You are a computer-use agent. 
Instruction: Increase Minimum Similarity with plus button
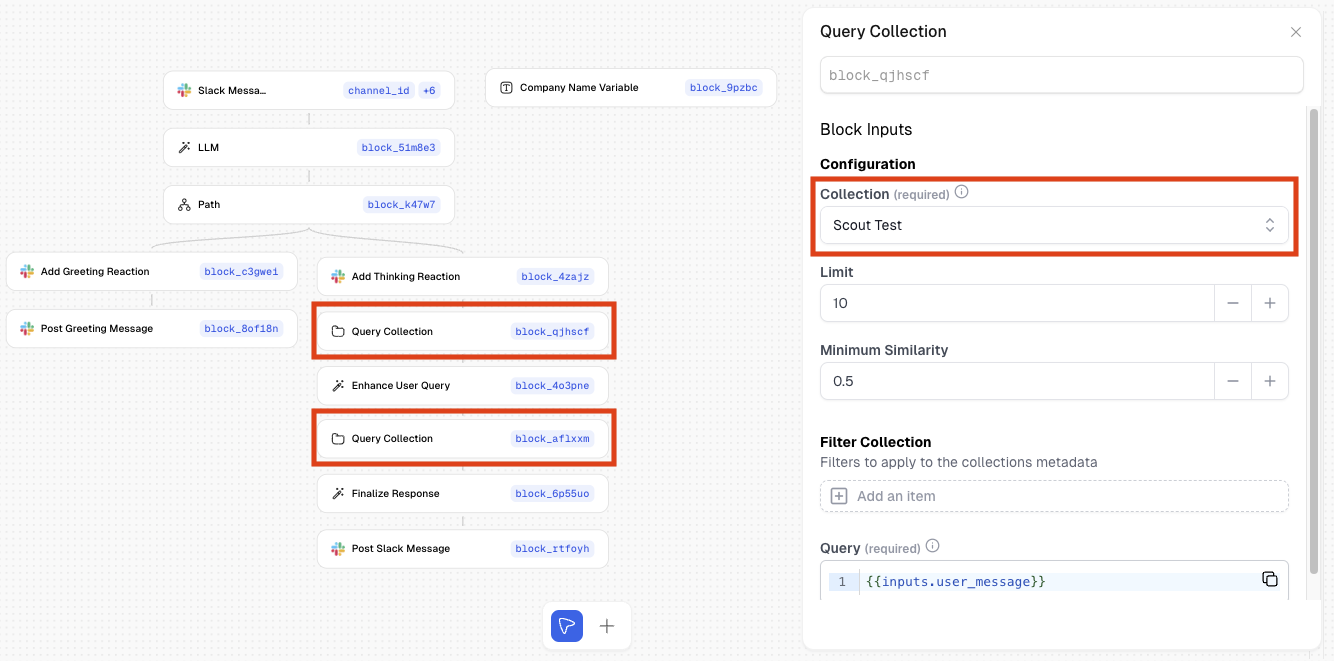(1269, 381)
